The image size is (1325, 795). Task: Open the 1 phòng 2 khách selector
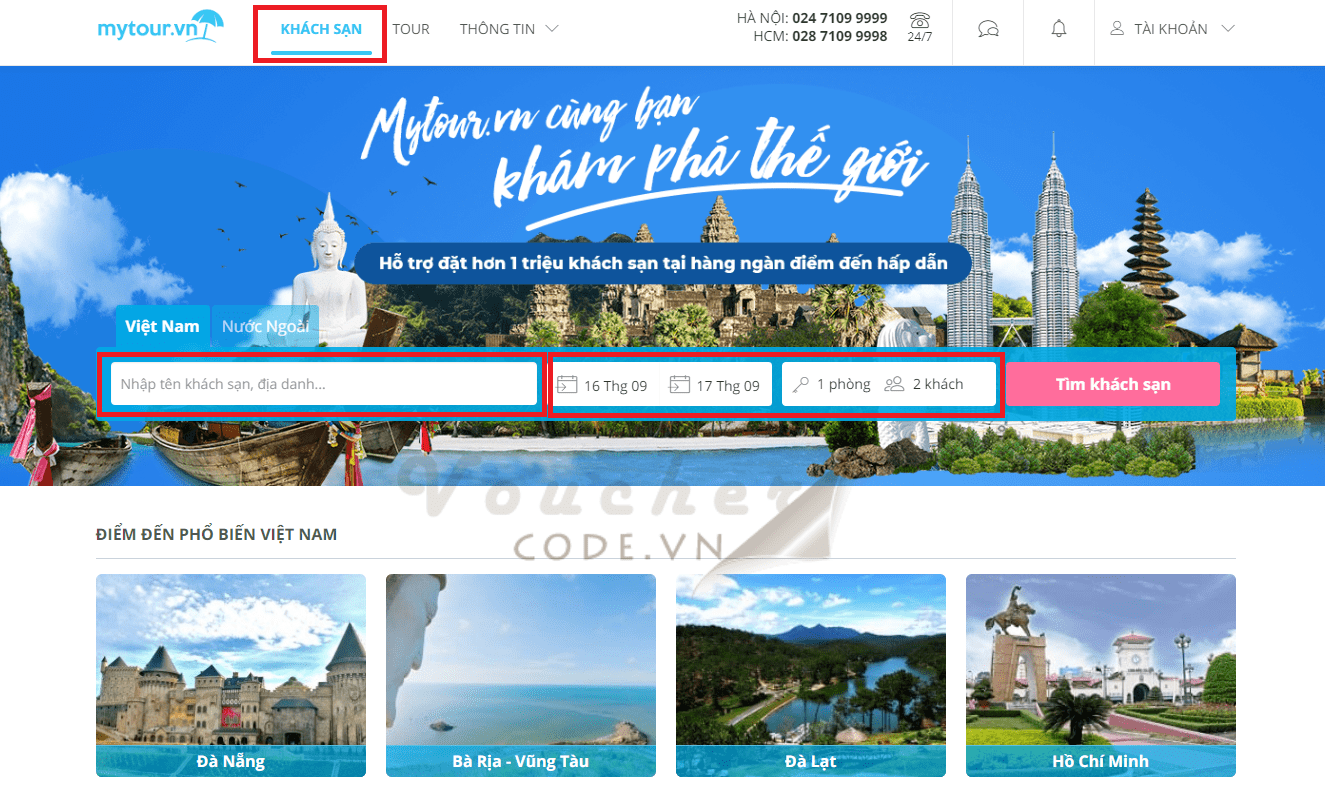tap(889, 384)
